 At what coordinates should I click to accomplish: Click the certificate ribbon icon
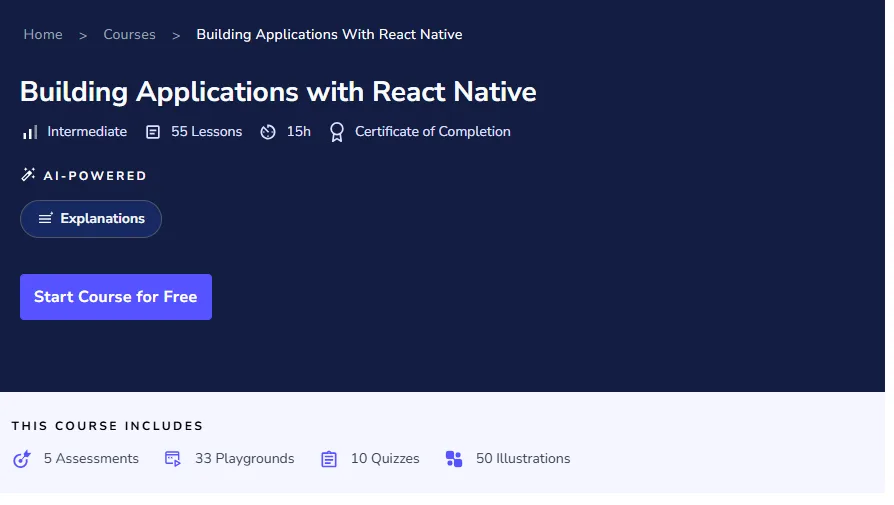pyautogui.click(x=337, y=132)
